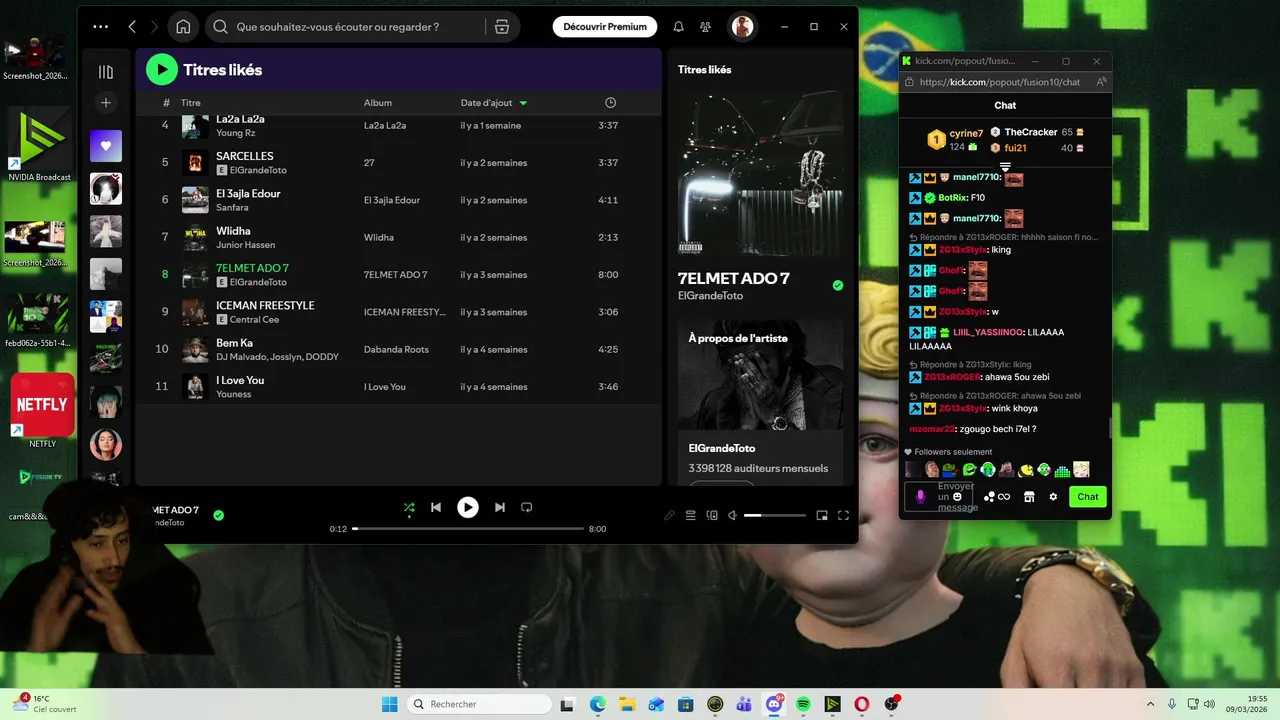Toggle repeat mode
The image size is (1280, 720).
tap(527, 507)
